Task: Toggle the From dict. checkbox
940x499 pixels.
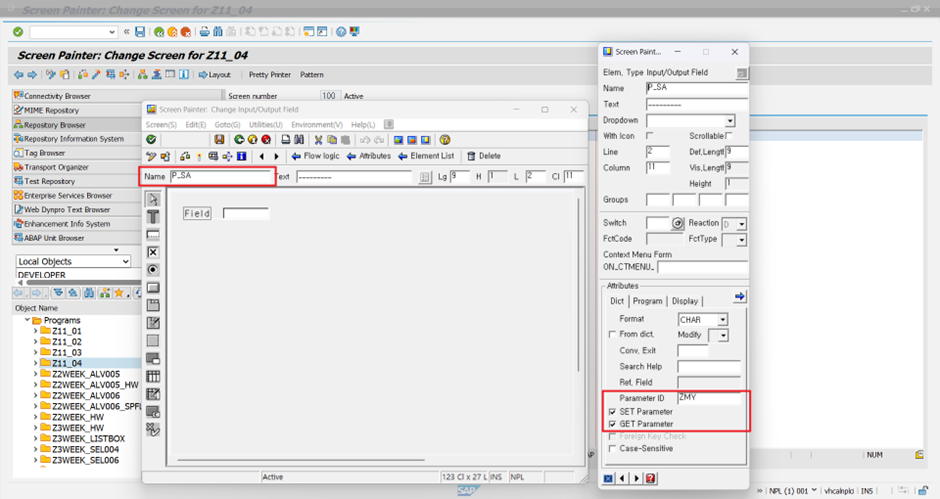Action: (x=612, y=334)
